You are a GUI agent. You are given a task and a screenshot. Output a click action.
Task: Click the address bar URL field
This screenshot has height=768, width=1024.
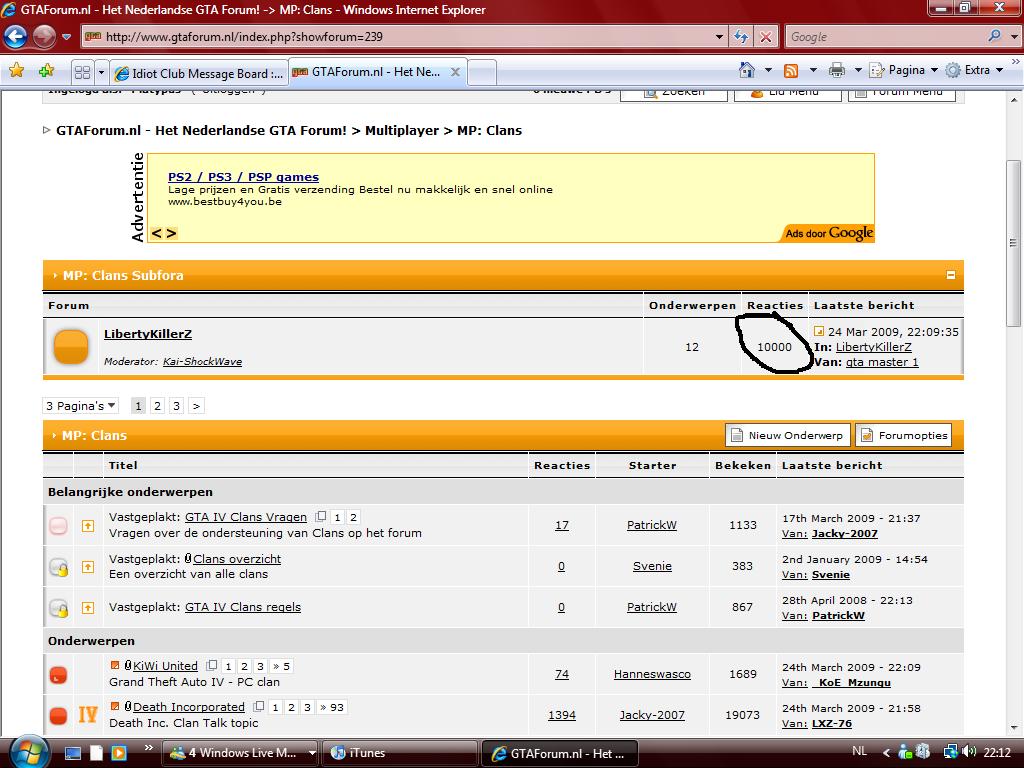pos(398,37)
